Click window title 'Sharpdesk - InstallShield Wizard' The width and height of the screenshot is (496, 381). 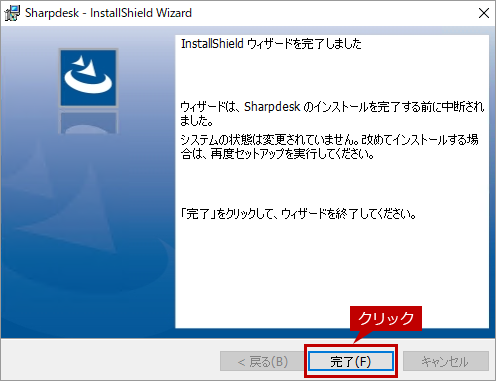(108, 13)
